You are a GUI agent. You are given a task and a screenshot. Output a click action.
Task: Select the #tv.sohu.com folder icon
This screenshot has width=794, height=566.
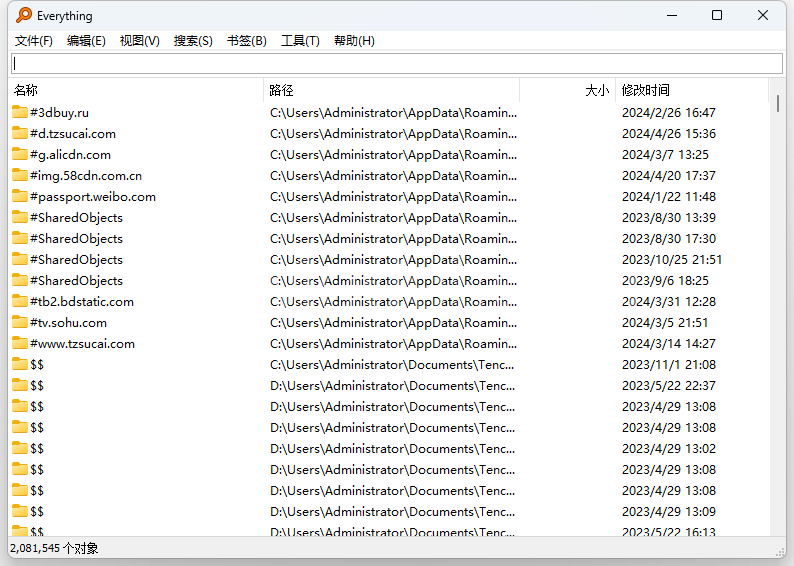pyautogui.click(x=20, y=322)
